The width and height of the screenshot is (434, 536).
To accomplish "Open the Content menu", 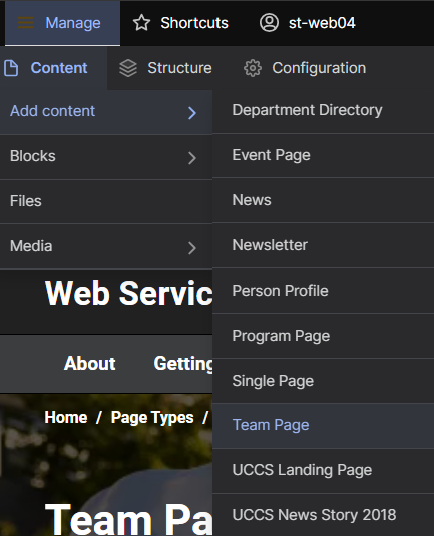I will (53, 68).
